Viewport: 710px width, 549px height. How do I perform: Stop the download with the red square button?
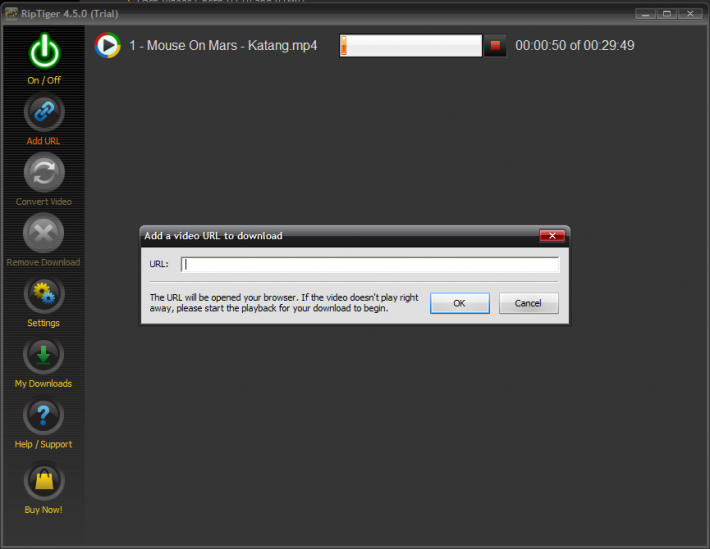point(495,45)
